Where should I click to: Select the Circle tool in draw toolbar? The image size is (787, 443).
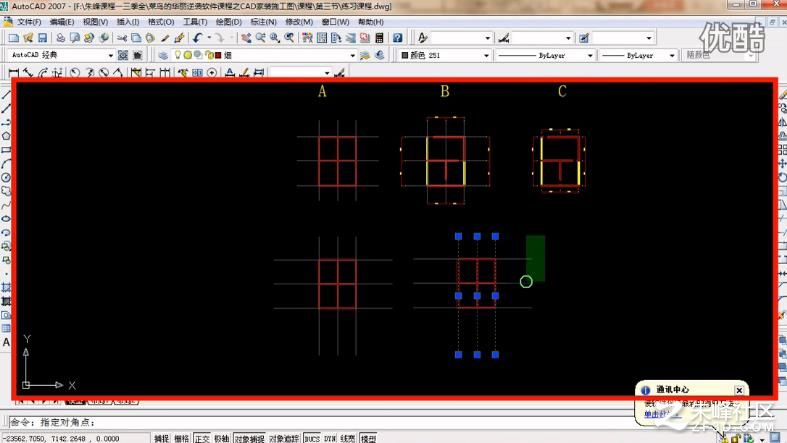(x=6, y=178)
